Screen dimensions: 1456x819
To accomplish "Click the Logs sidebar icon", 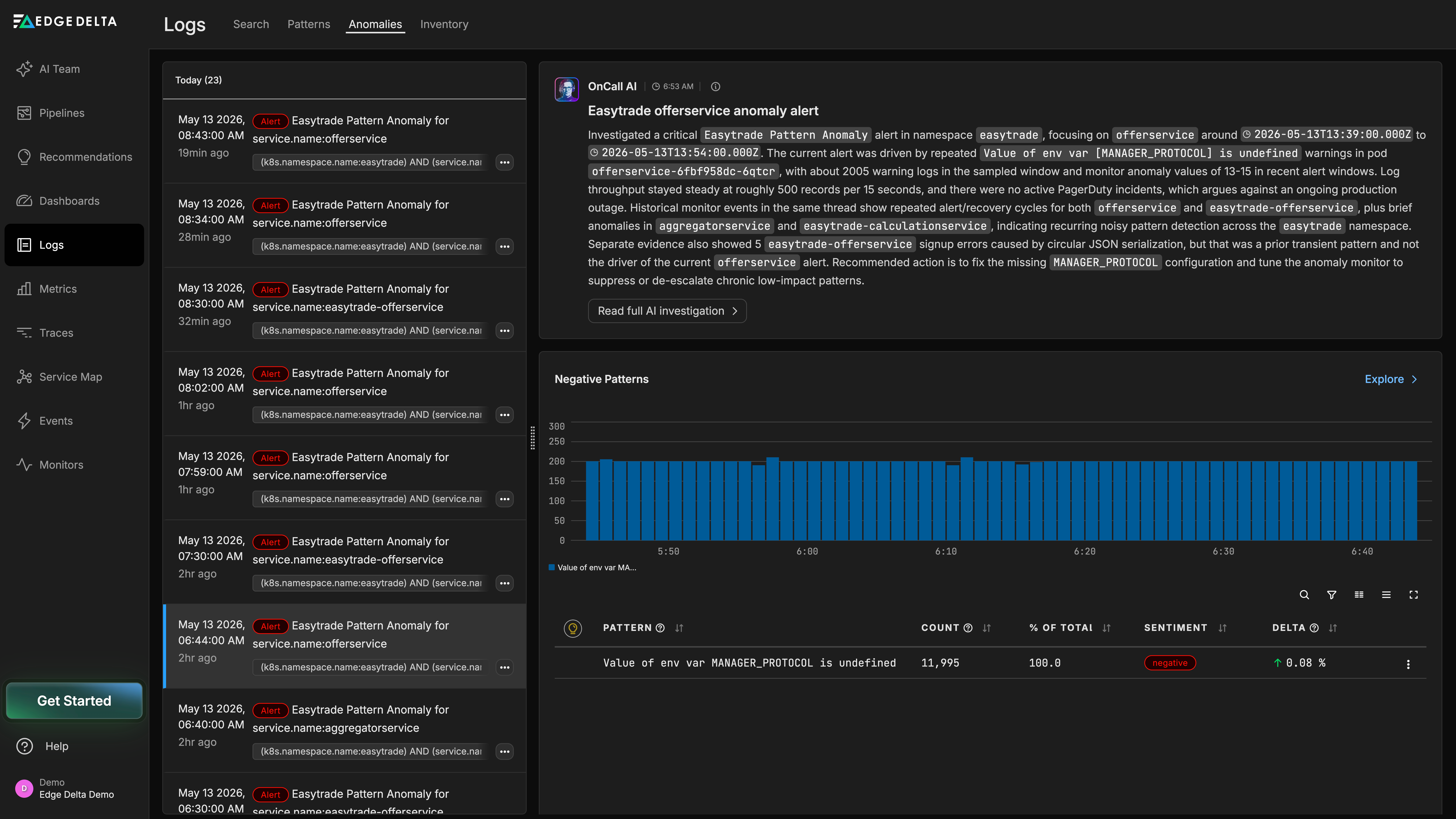I will (24, 245).
